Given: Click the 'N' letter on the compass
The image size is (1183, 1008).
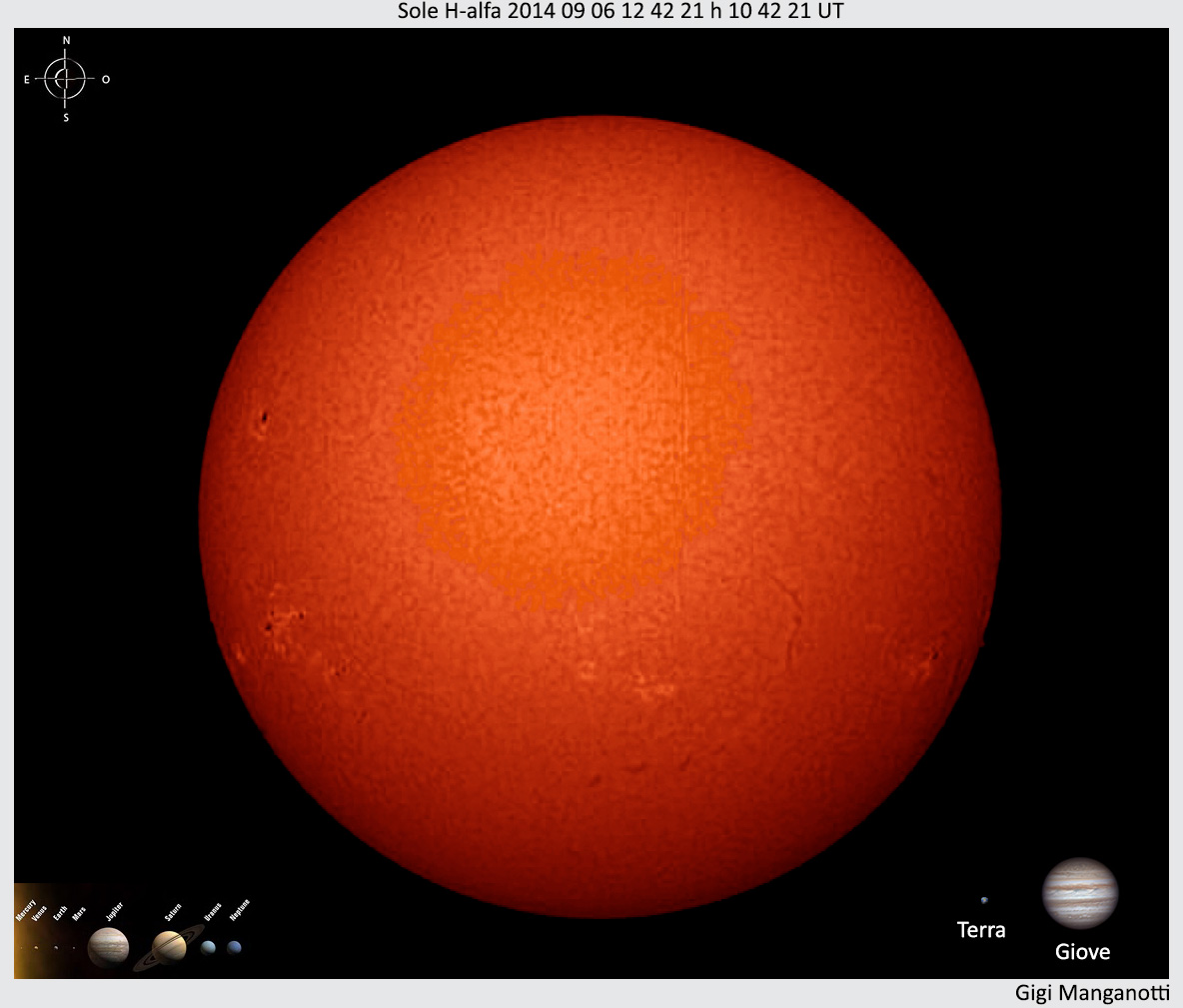Looking at the screenshot, I should click(66, 40).
